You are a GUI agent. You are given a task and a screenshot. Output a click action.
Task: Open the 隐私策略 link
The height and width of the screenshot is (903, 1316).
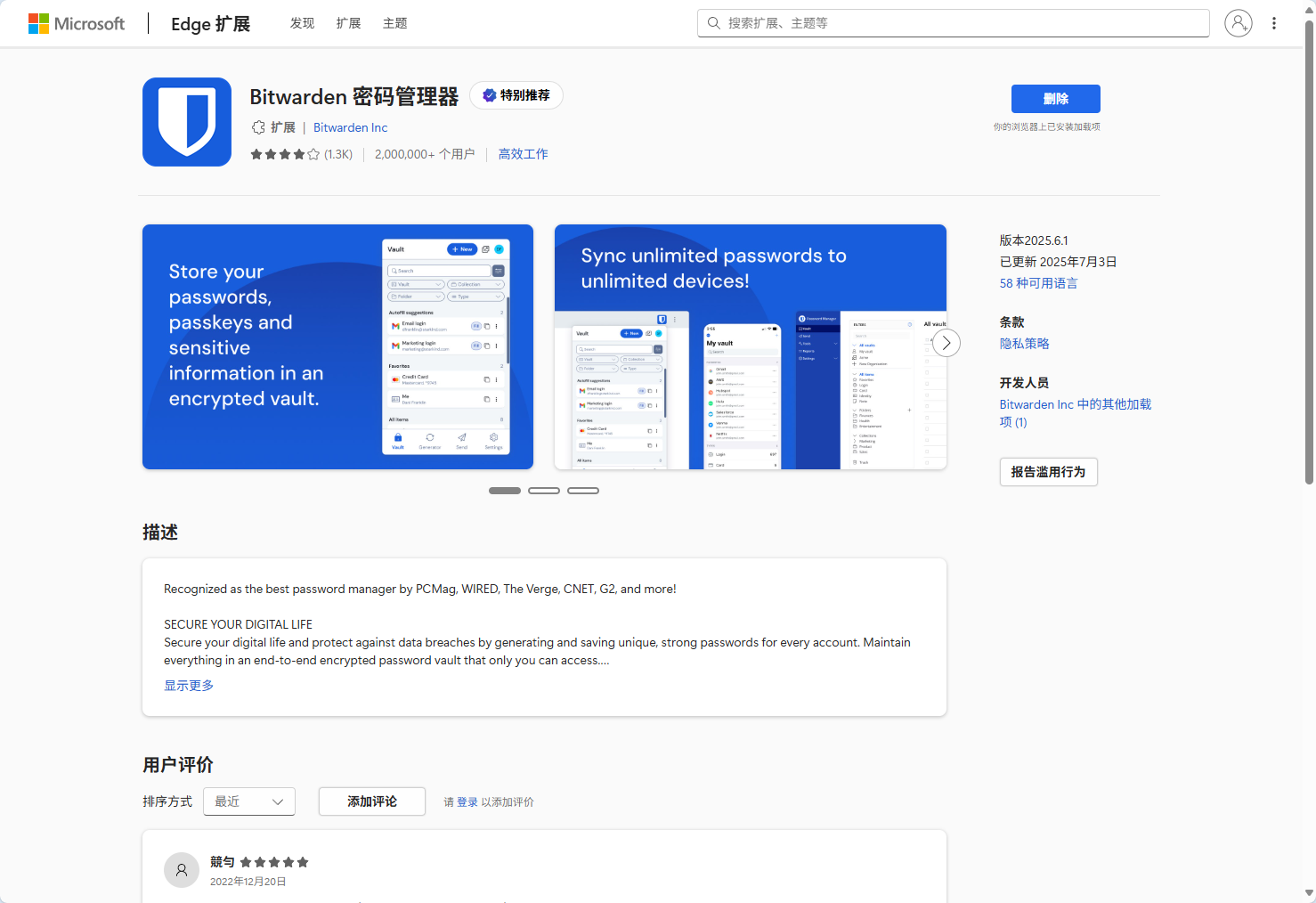[1024, 344]
